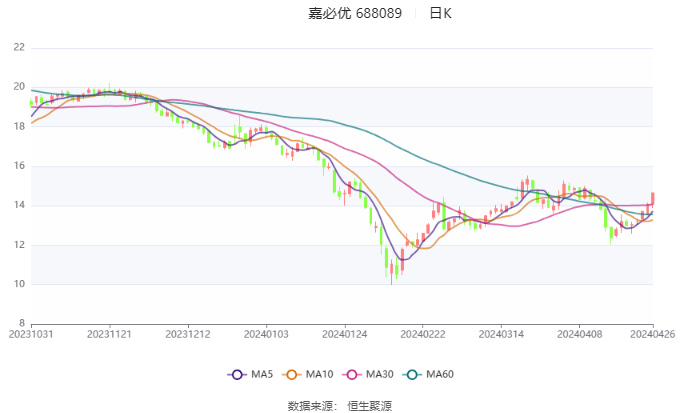Toggle the MA5 series text label
This screenshot has height=413, width=680.
[x=262, y=374]
